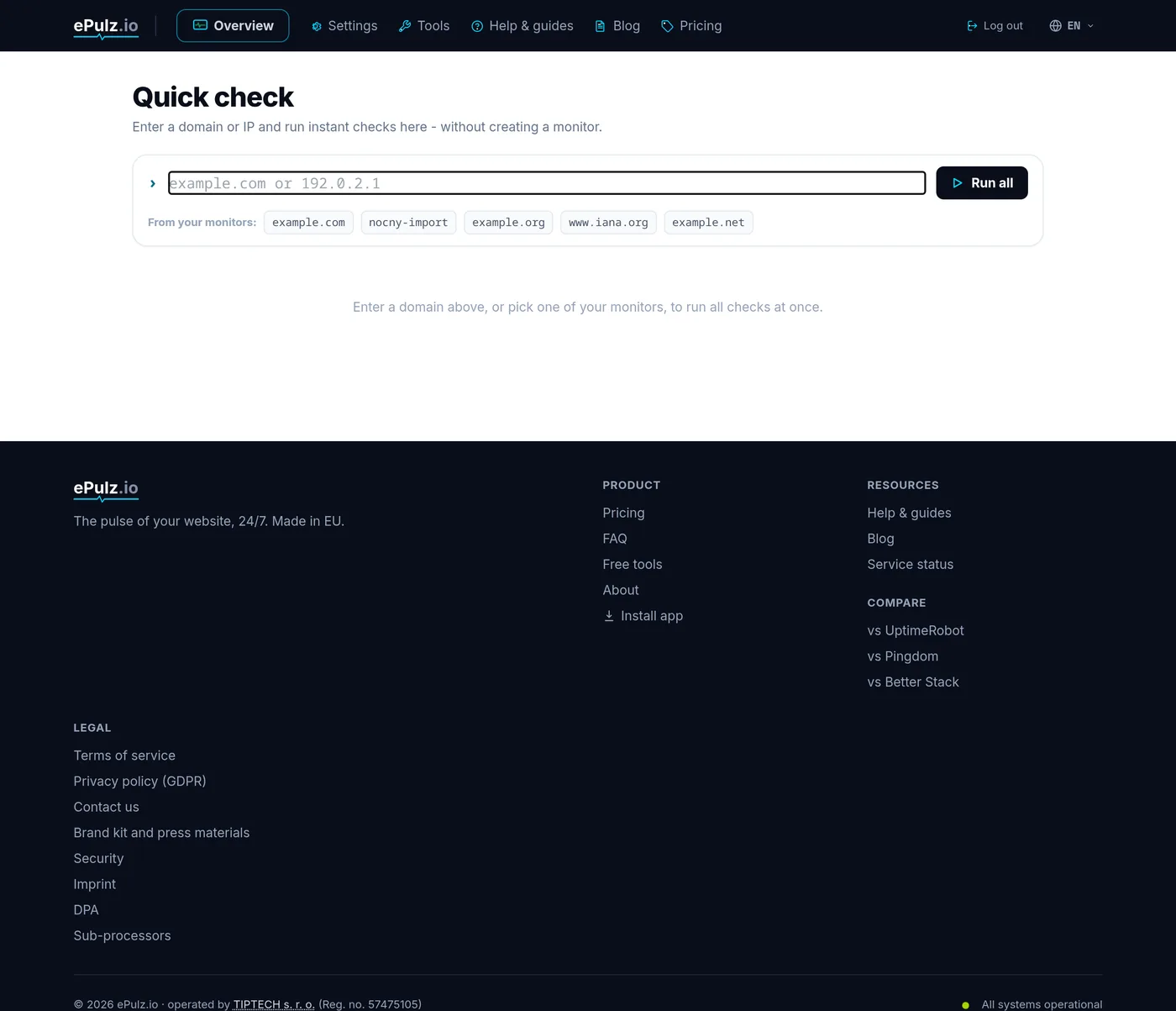This screenshot has width=1176, height=1011.
Task: Open Terms of service link
Action: [x=124, y=756]
